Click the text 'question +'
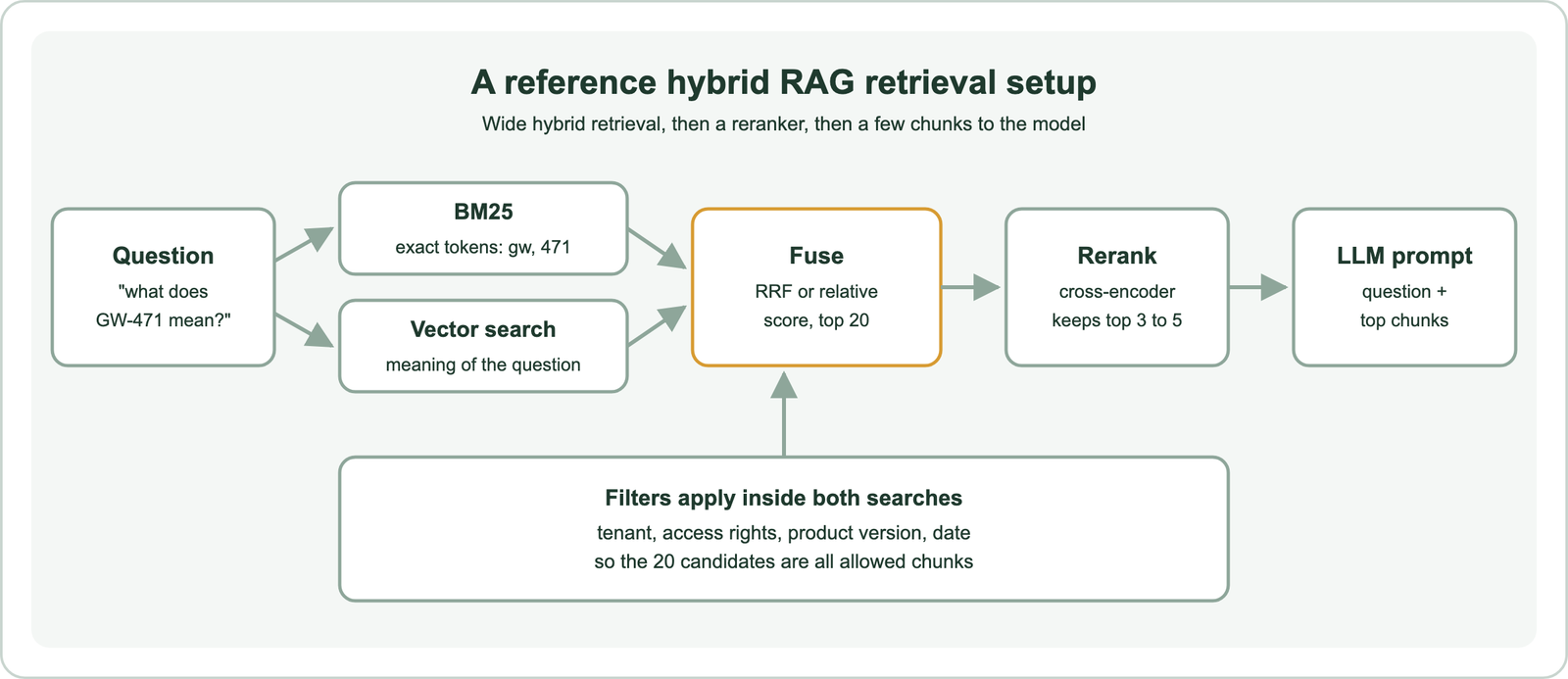Image resolution: width=1568 pixels, height=679 pixels. (1404, 291)
